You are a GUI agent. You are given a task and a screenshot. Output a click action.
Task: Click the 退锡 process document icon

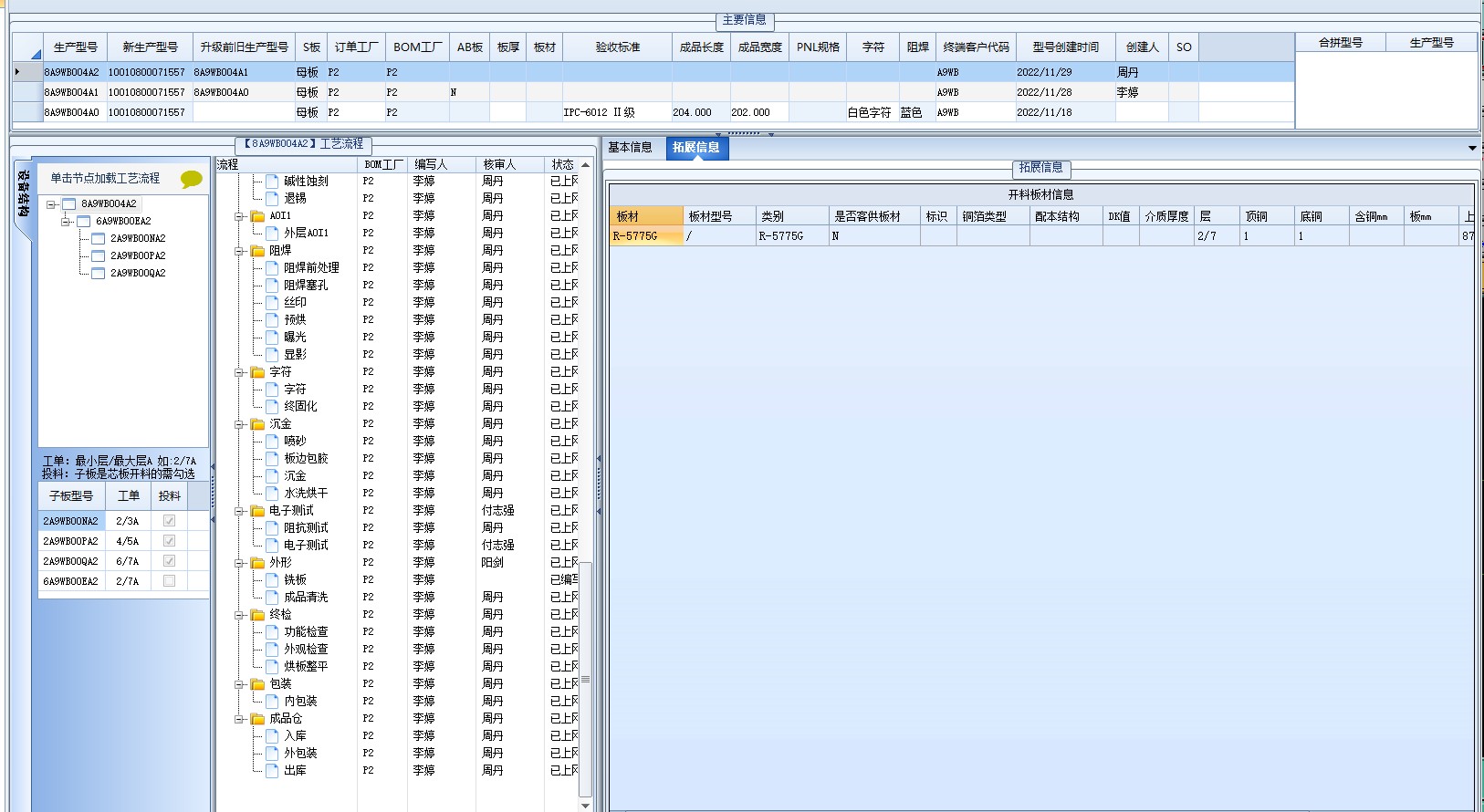pos(272,198)
